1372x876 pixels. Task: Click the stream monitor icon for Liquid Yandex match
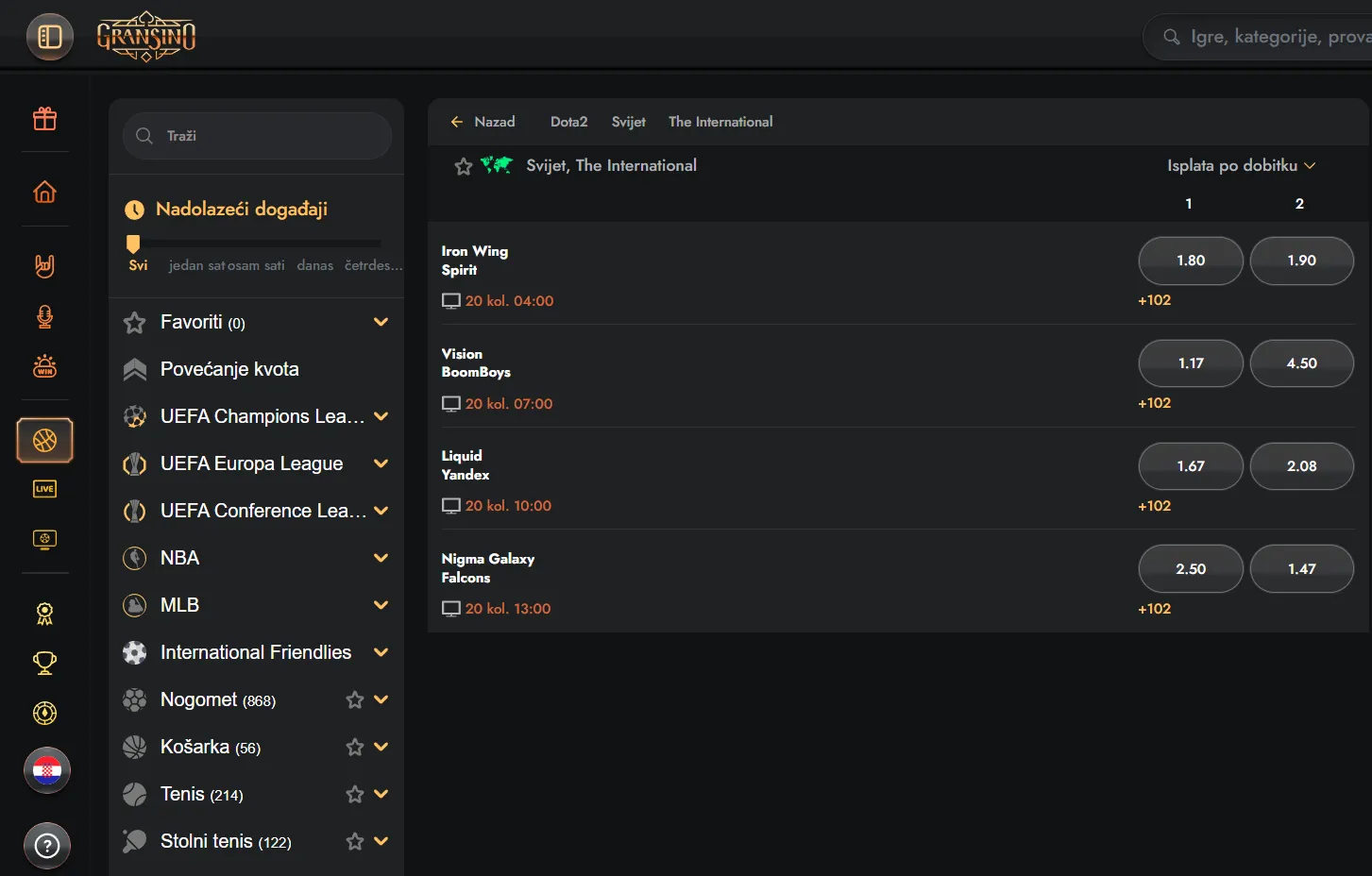click(451, 506)
